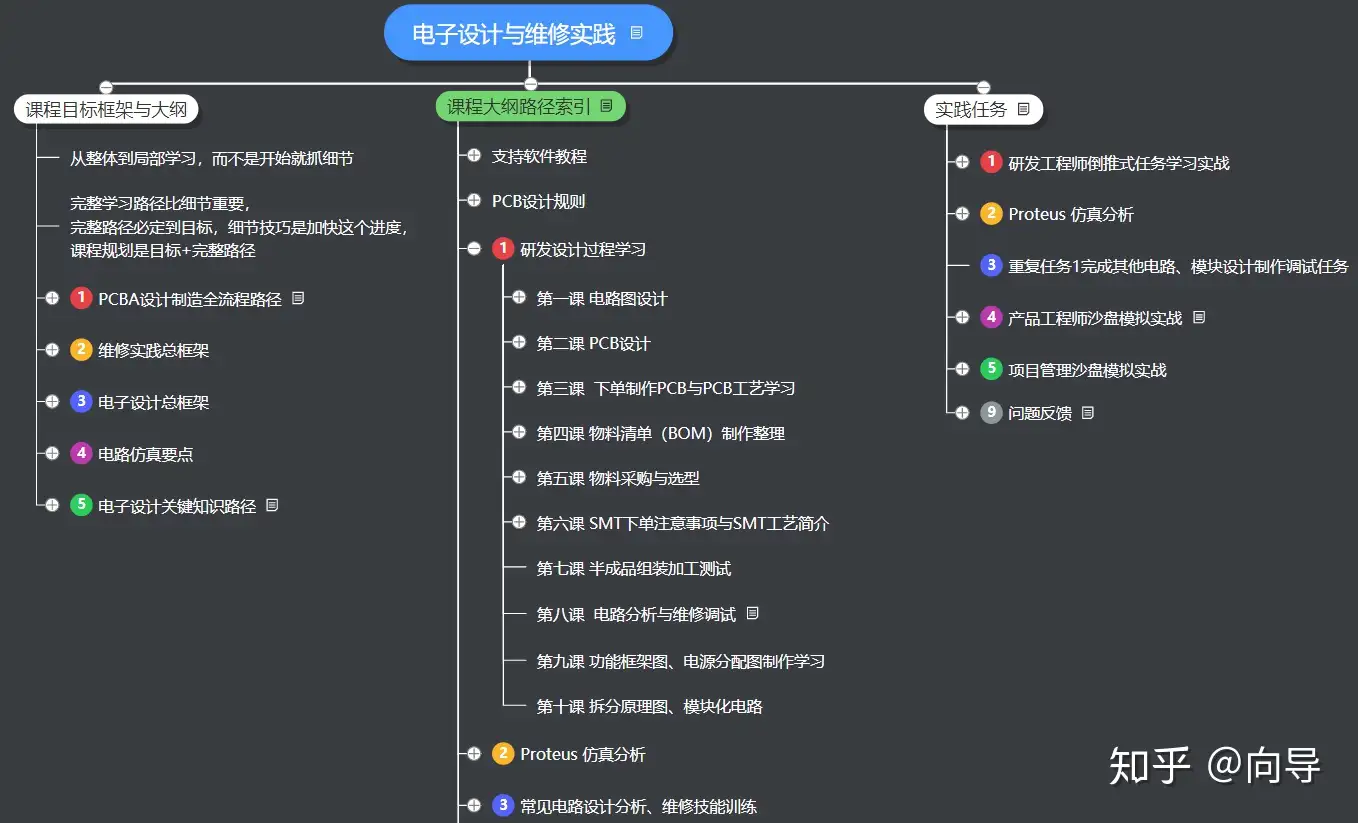Image resolution: width=1358 pixels, height=823 pixels.
Task: Click blue priority 3 marker on 电子设计总框架
Action: pos(81,402)
